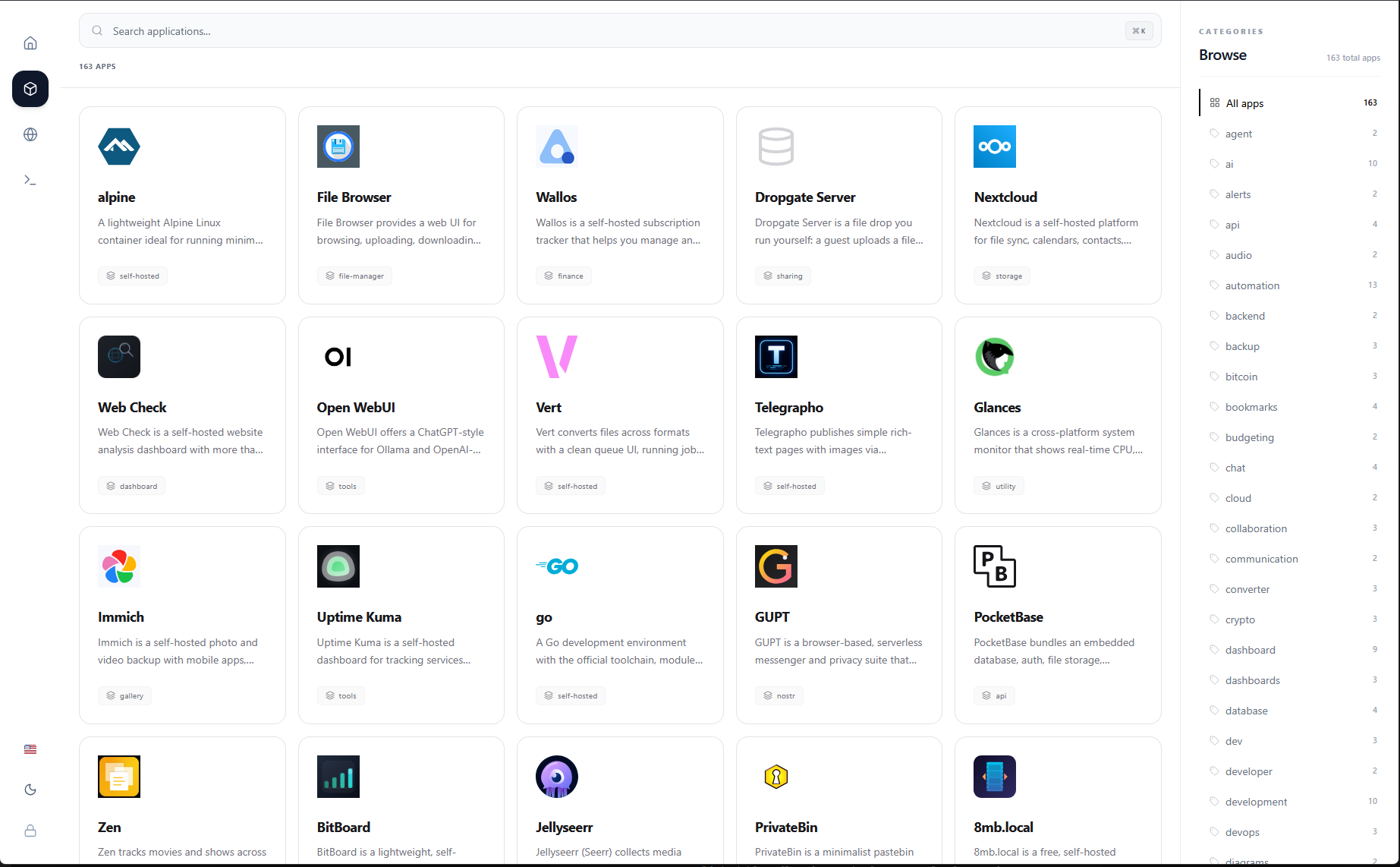Open the terminal prompt icon in sidebar

point(30,180)
